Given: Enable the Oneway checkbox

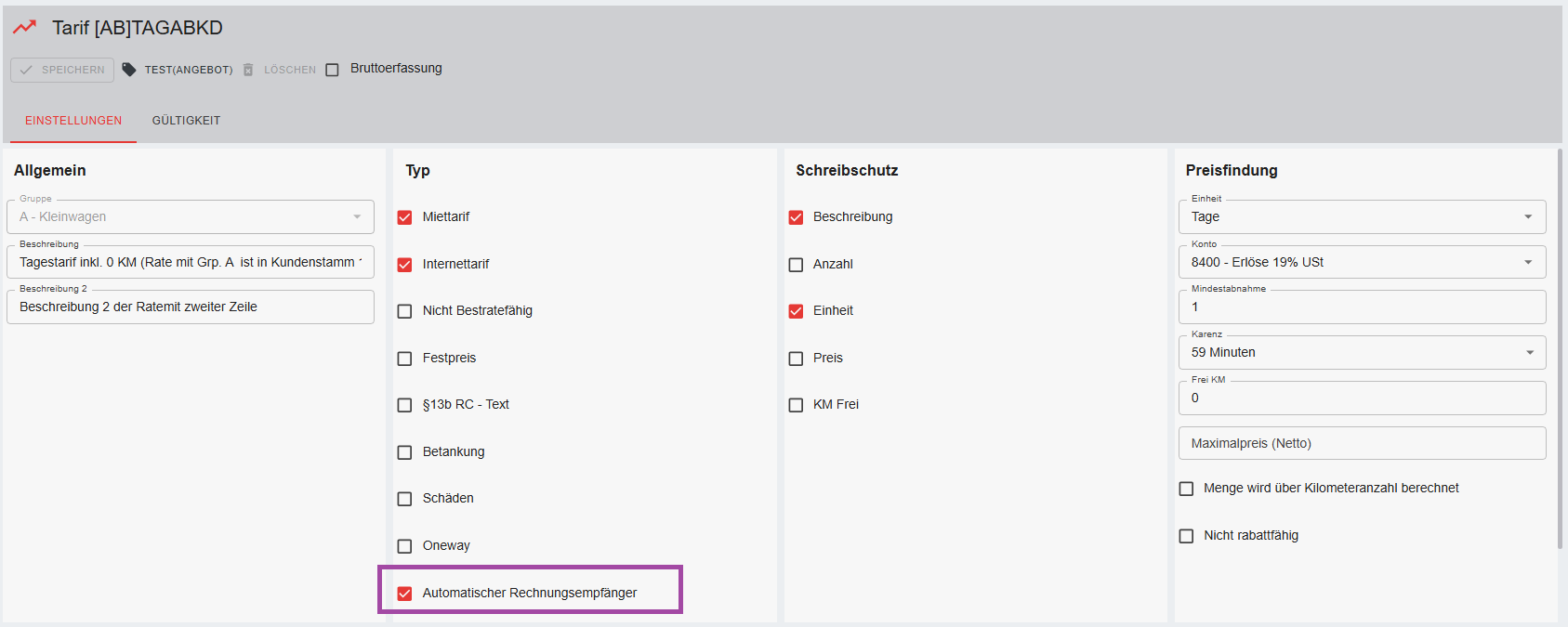Looking at the screenshot, I should pyautogui.click(x=404, y=546).
